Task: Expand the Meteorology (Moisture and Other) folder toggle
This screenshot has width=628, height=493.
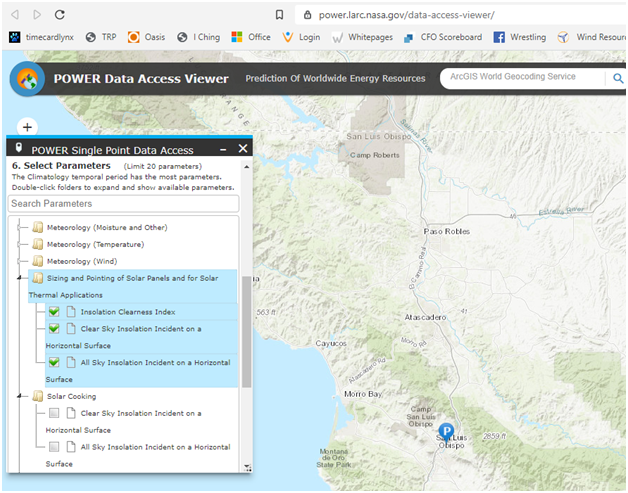Action: pyautogui.click(x=18, y=227)
